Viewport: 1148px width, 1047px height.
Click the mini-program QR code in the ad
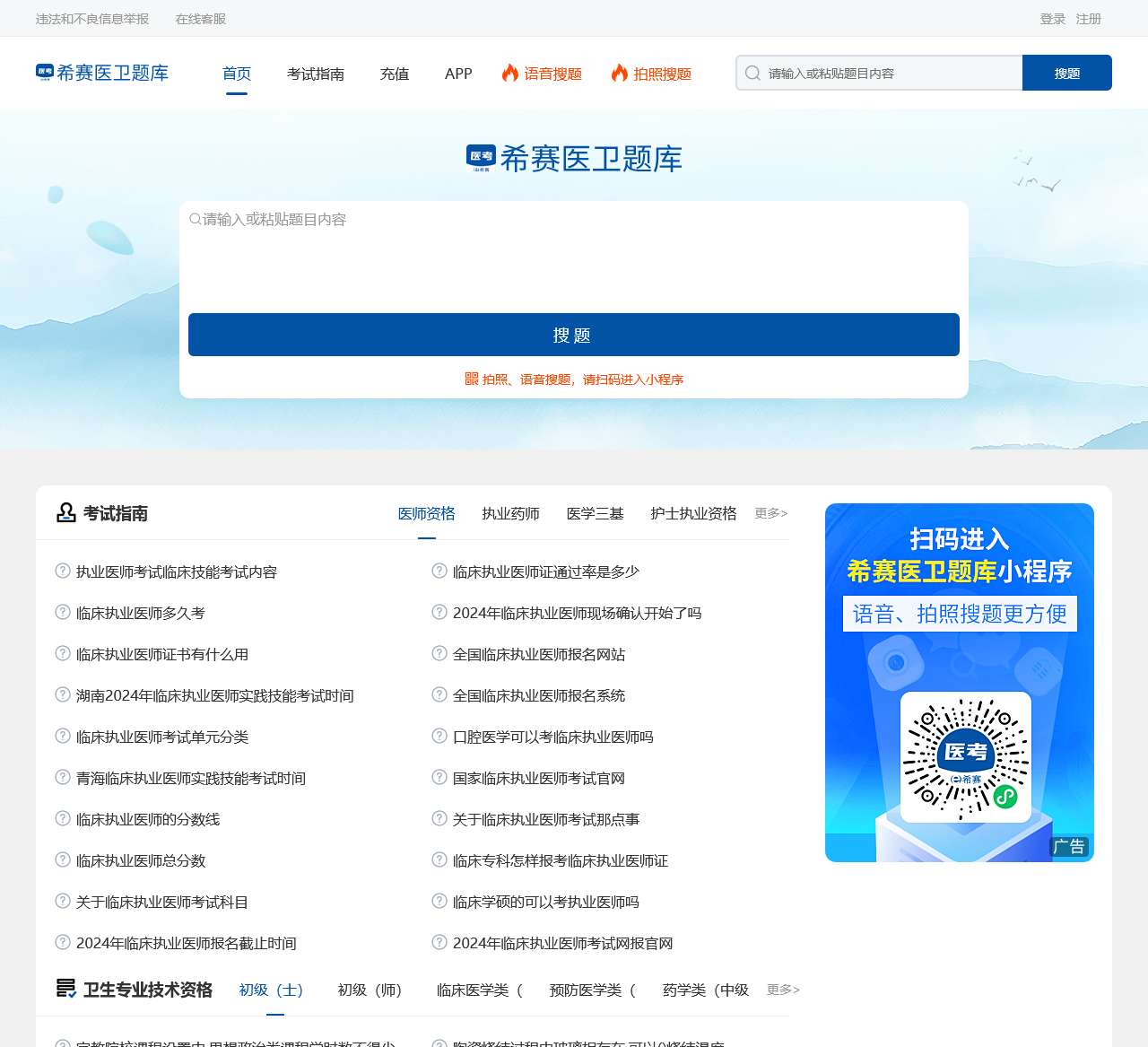tap(966, 757)
